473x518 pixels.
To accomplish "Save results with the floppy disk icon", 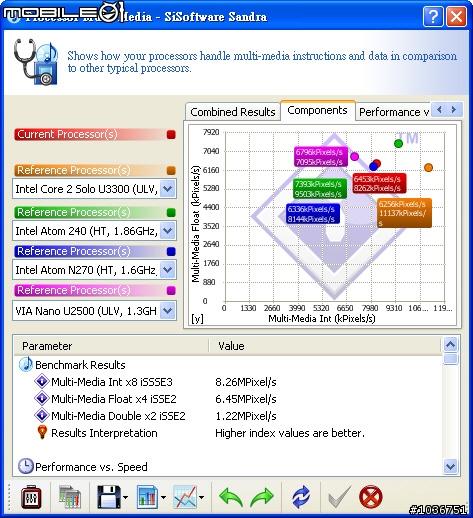I will pyautogui.click(x=109, y=497).
